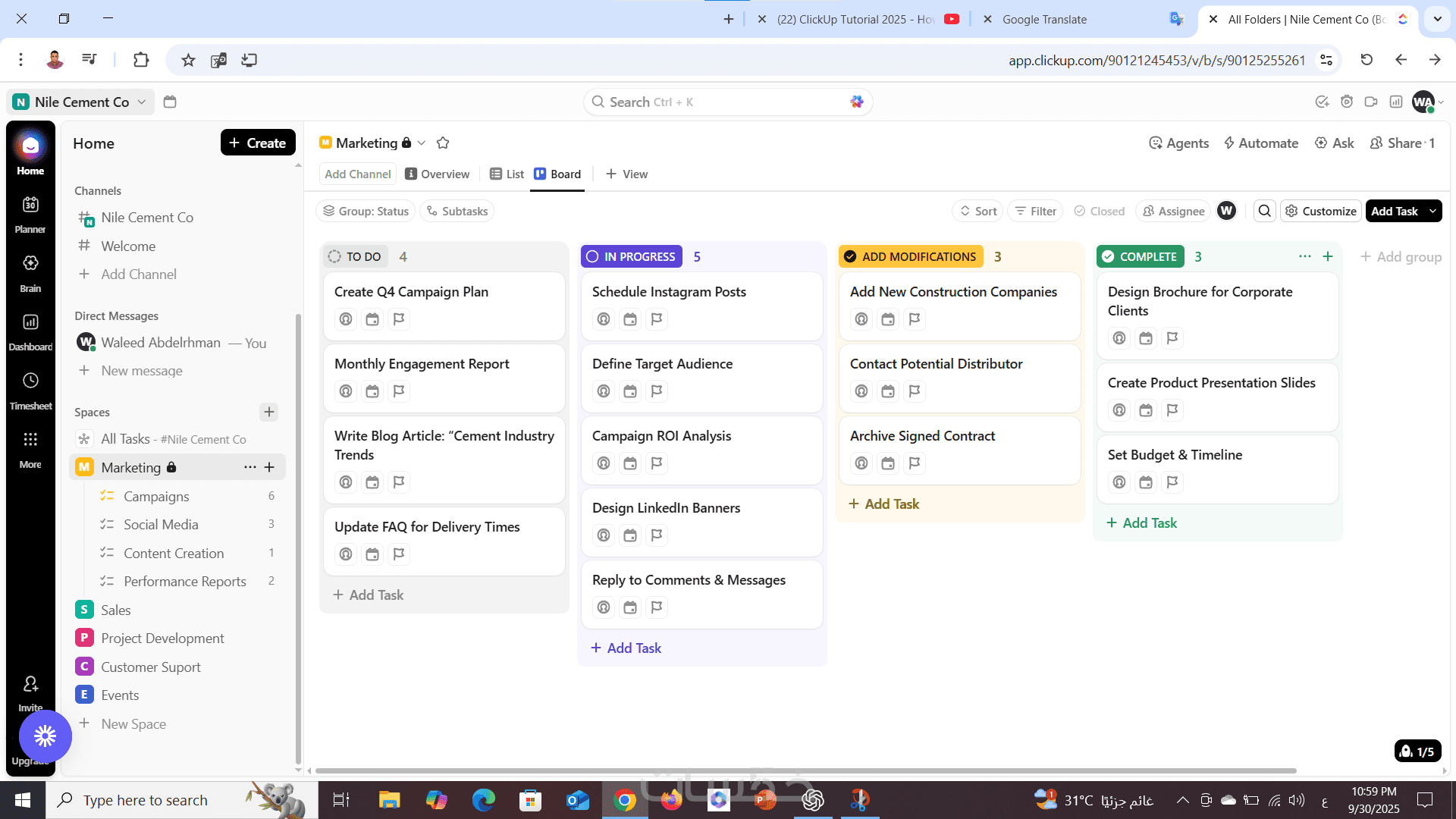1456x819 pixels.
Task: Expand the Add Task dropdown arrow
Action: pos(1432,212)
